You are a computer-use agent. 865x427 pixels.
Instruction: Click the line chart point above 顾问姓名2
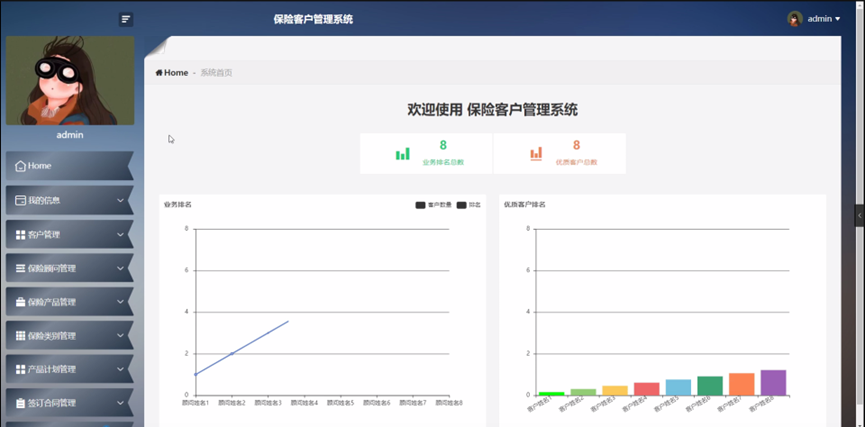232,354
